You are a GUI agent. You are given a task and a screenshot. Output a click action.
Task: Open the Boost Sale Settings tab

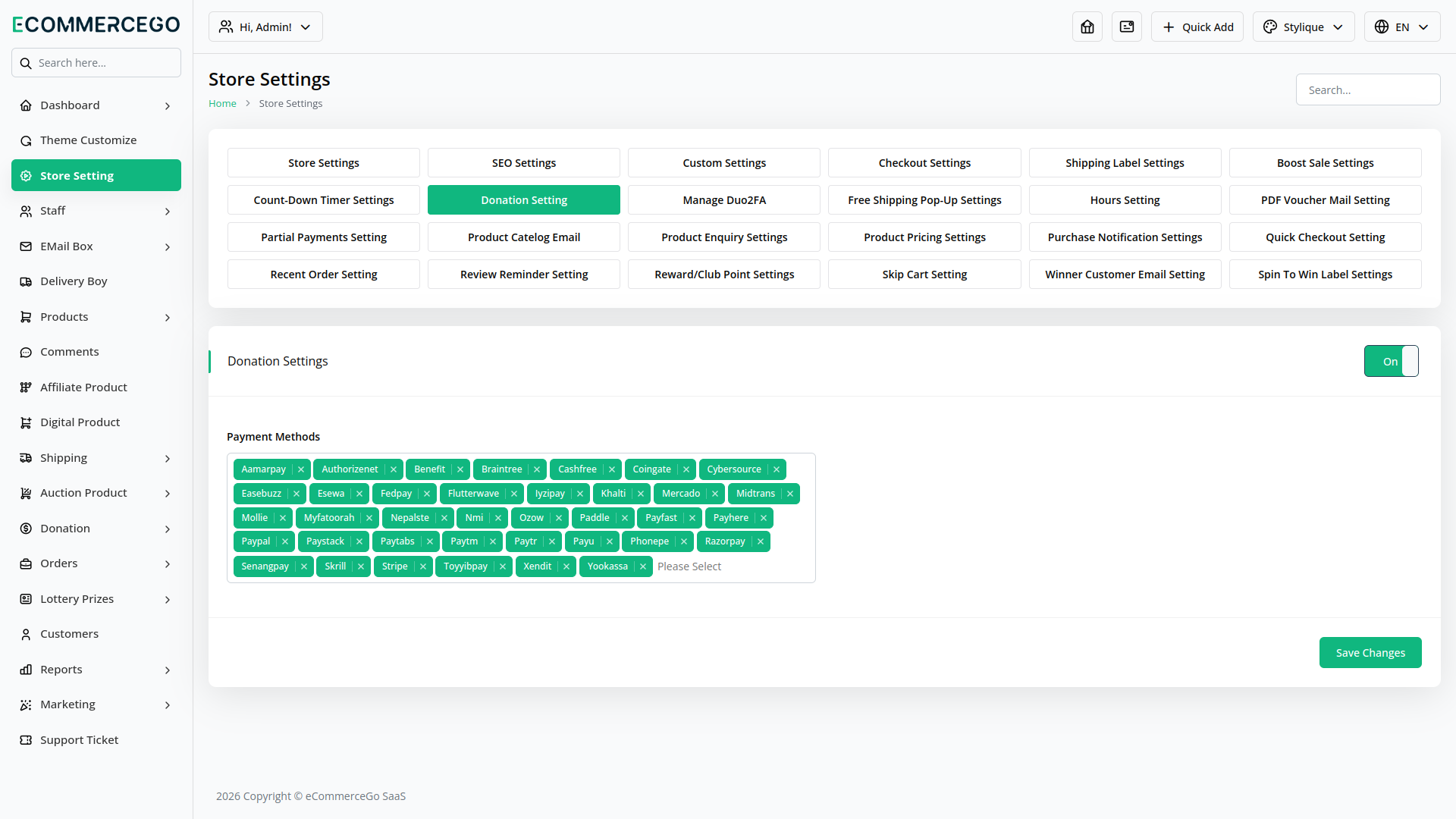(x=1325, y=163)
